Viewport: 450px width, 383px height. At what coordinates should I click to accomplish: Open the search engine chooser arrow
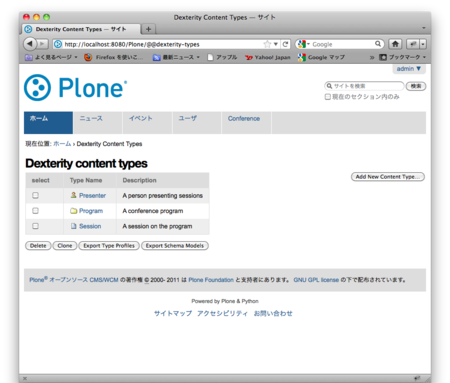(x=308, y=44)
